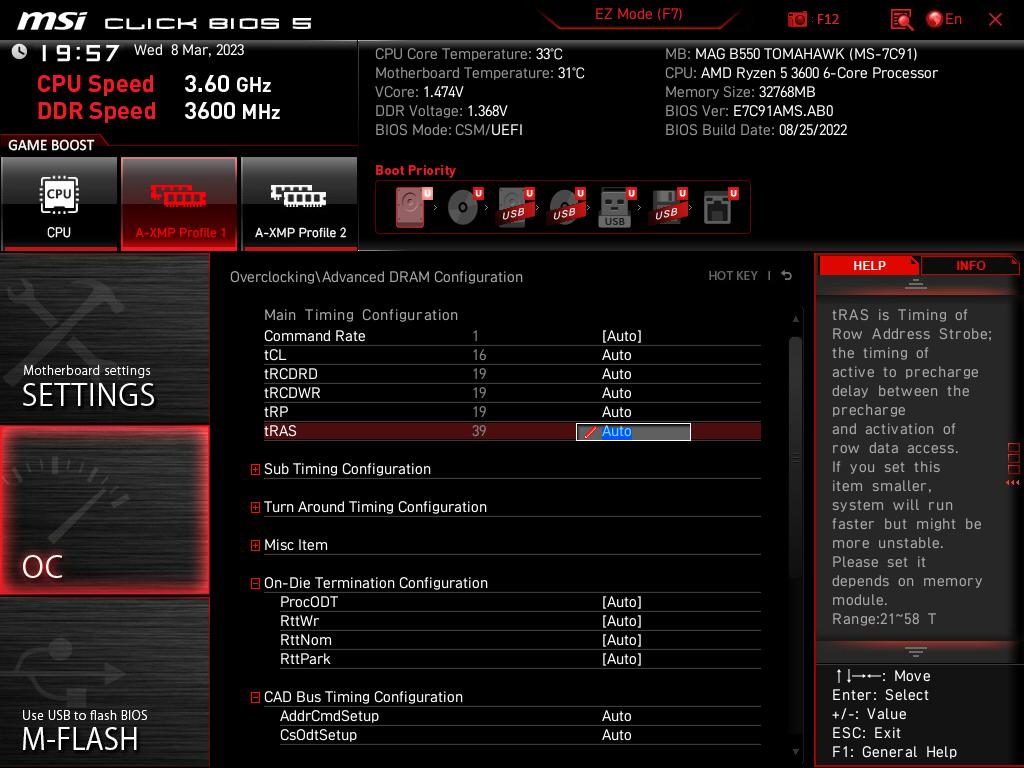Viewport: 1024px width, 768px height.
Task: Switch to the INFO tab
Action: point(970,265)
